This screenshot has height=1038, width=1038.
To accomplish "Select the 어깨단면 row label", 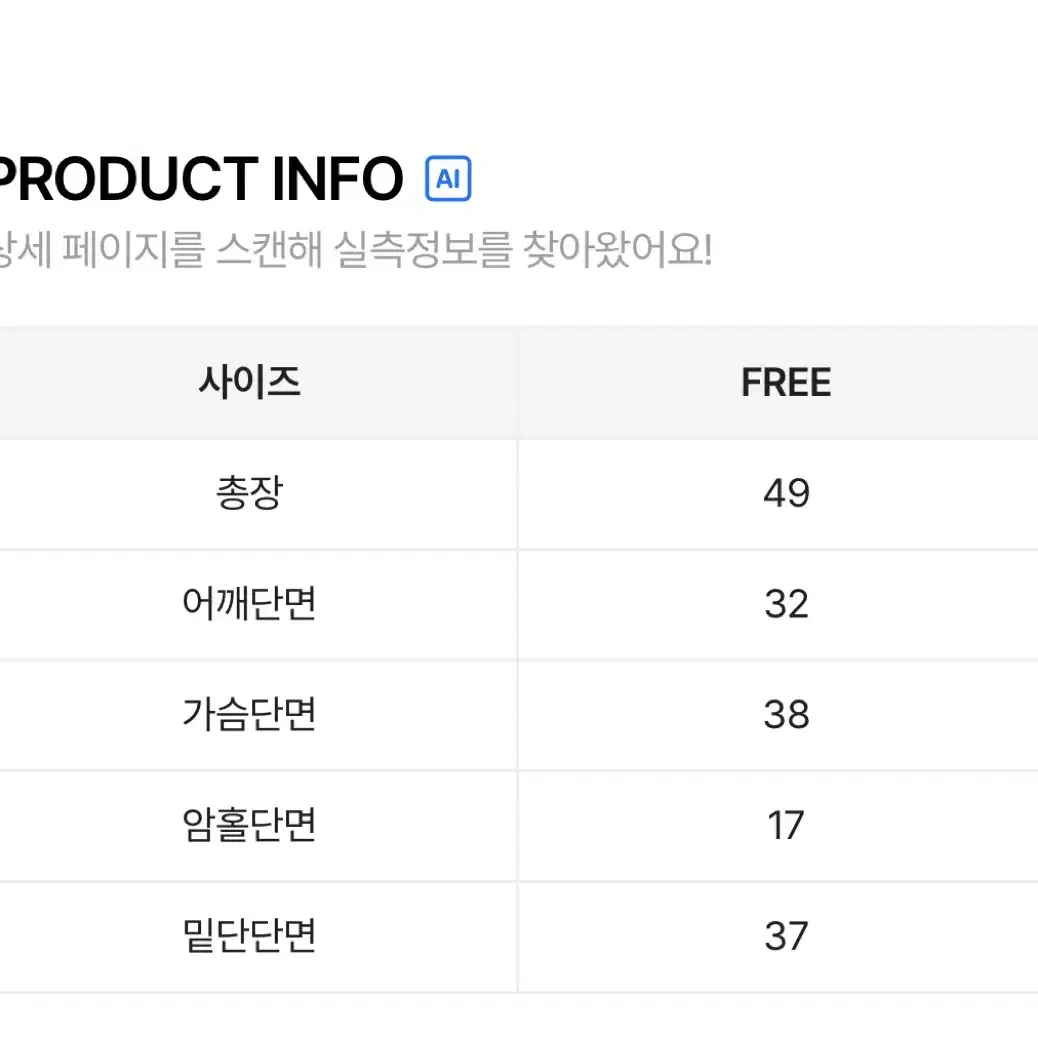I will tap(250, 604).
